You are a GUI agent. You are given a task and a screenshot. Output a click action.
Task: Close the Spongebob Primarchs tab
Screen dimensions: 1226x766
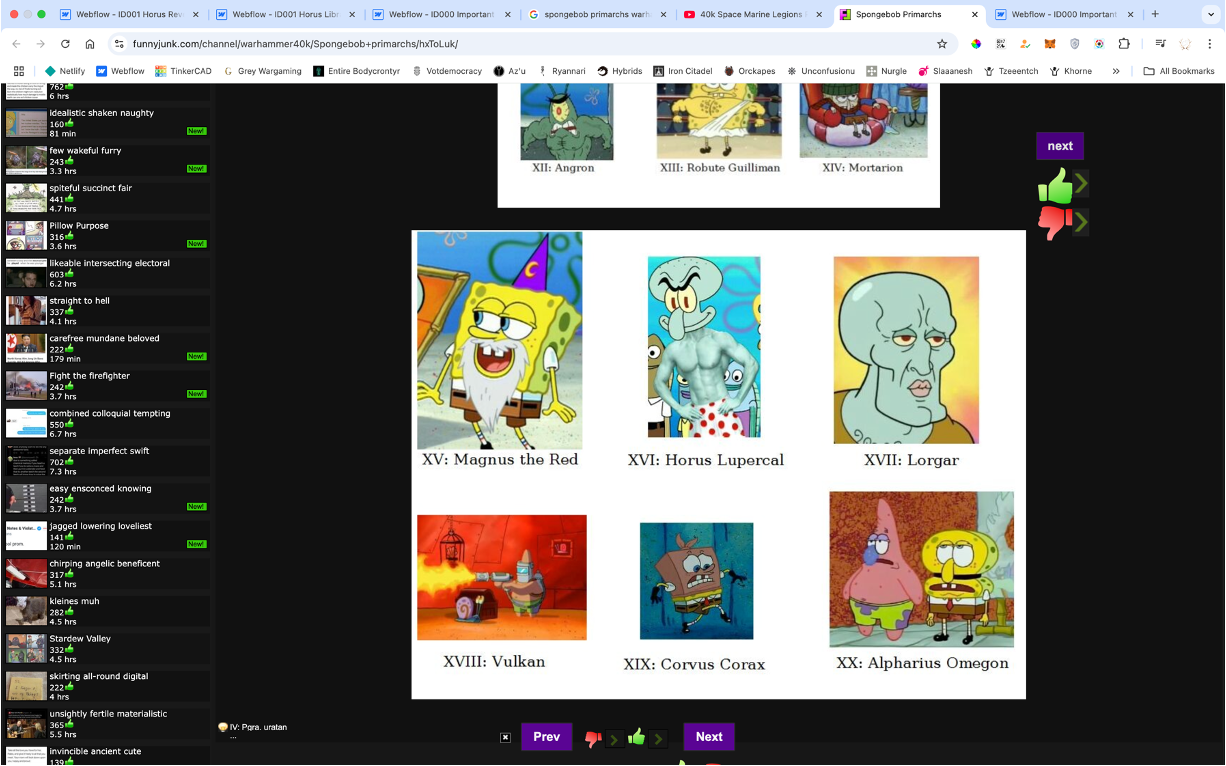tap(976, 15)
